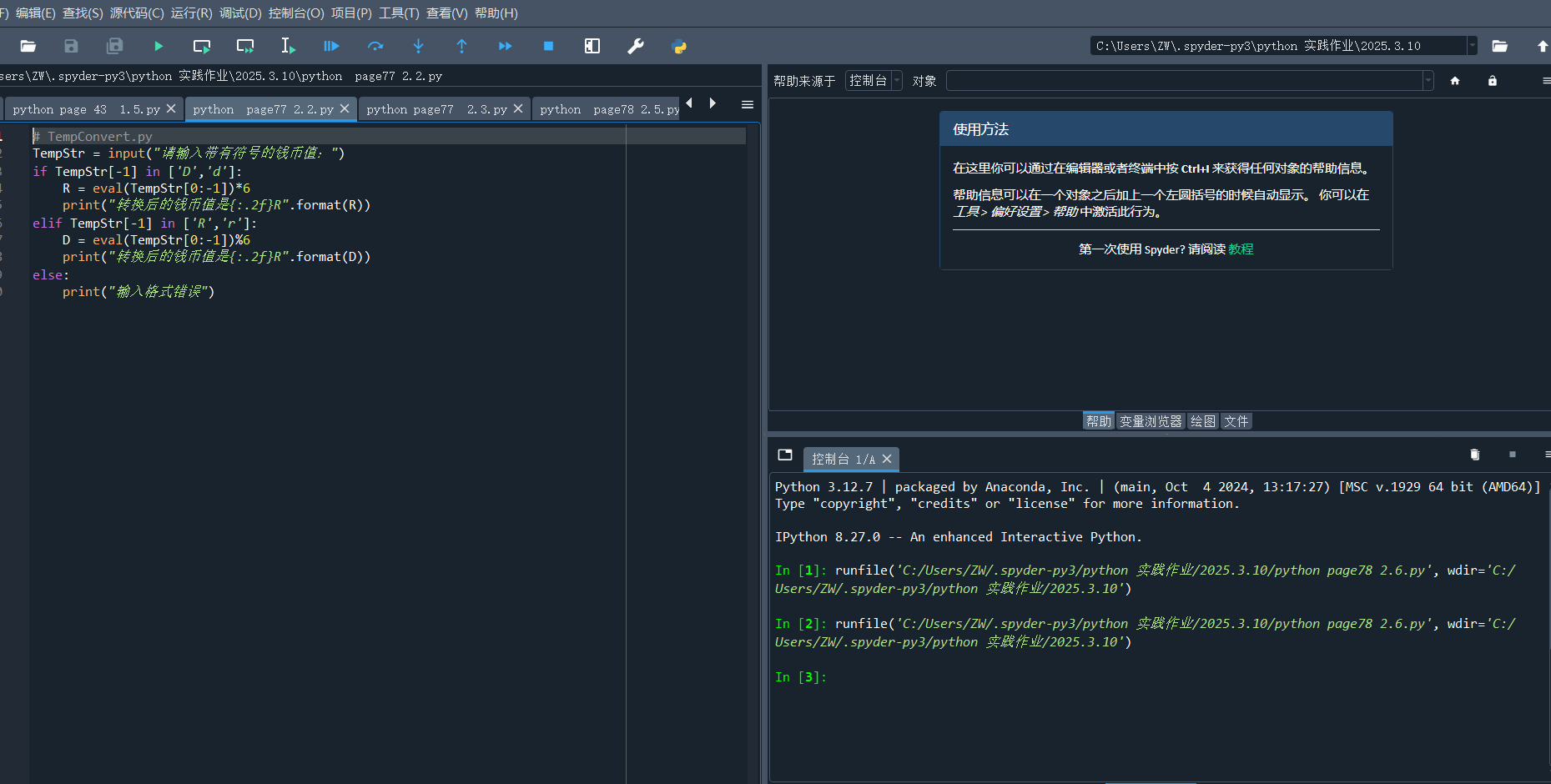This screenshot has height=784, width=1551.
Task: Interrupt the console kernel
Action: click(x=1512, y=455)
